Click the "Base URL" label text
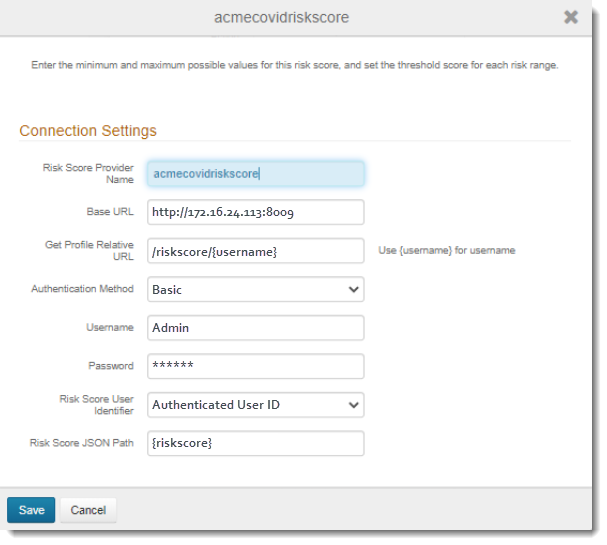This screenshot has height=545, width=607. click(110, 212)
